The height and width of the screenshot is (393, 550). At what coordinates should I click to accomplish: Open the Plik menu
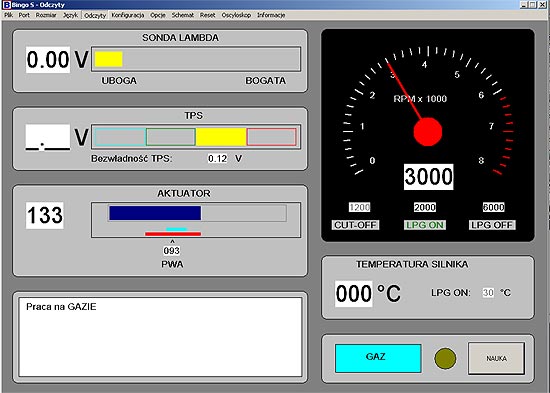(8, 15)
